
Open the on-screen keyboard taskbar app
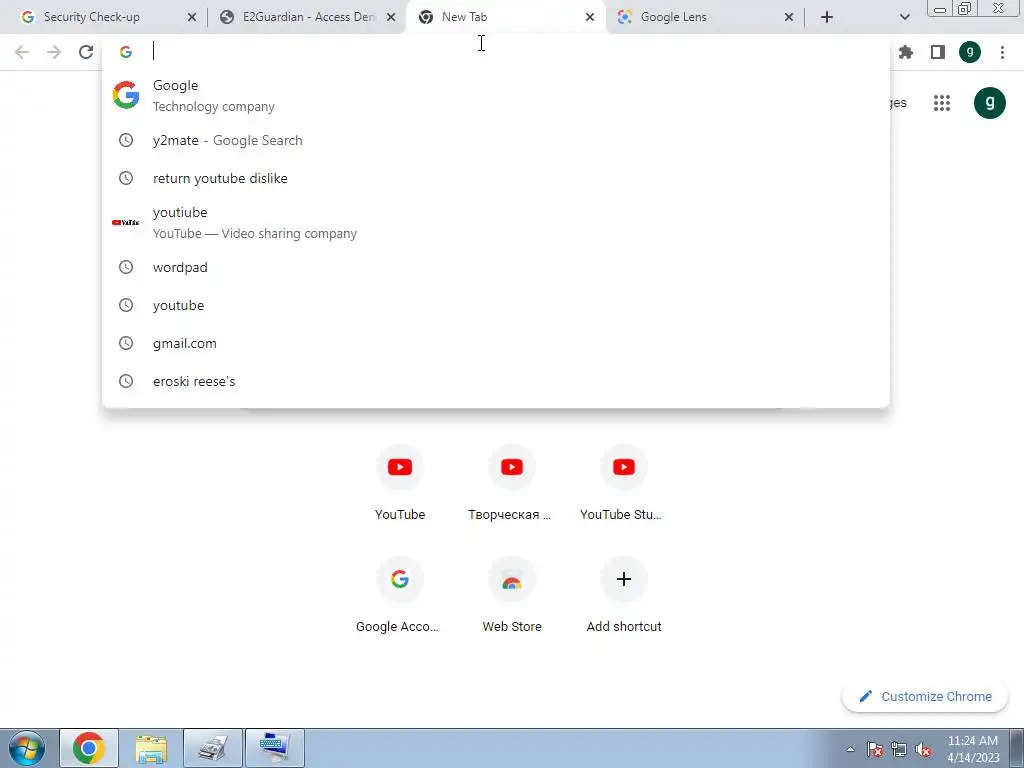click(x=274, y=748)
